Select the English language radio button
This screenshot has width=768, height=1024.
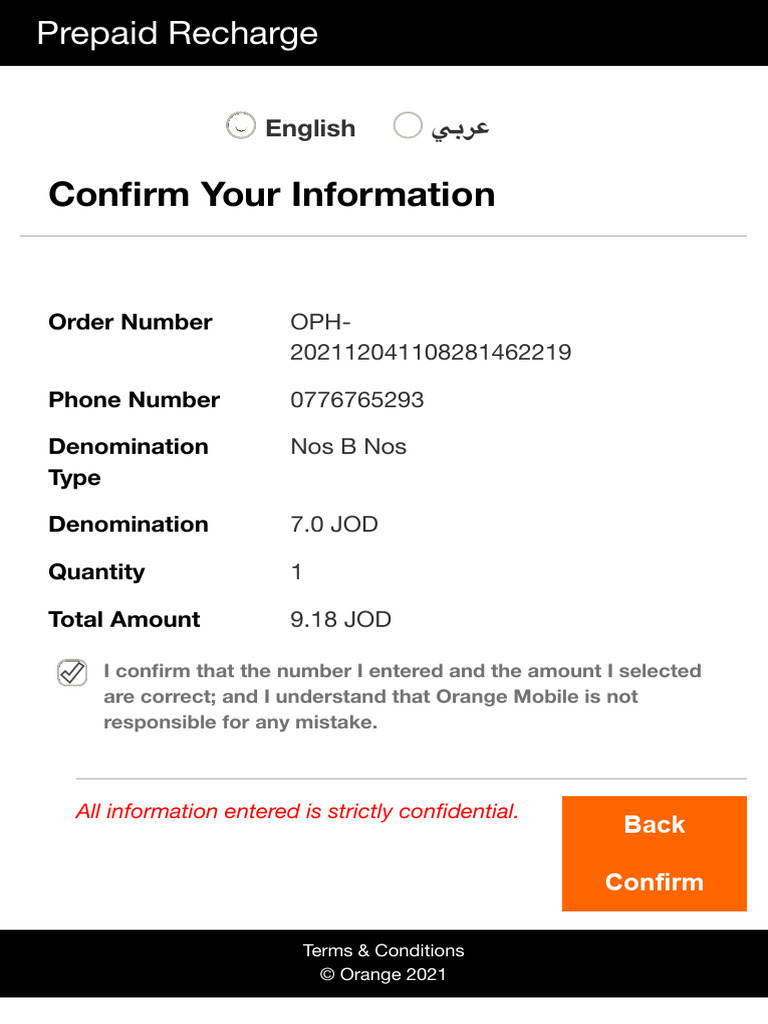click(240, 126)
